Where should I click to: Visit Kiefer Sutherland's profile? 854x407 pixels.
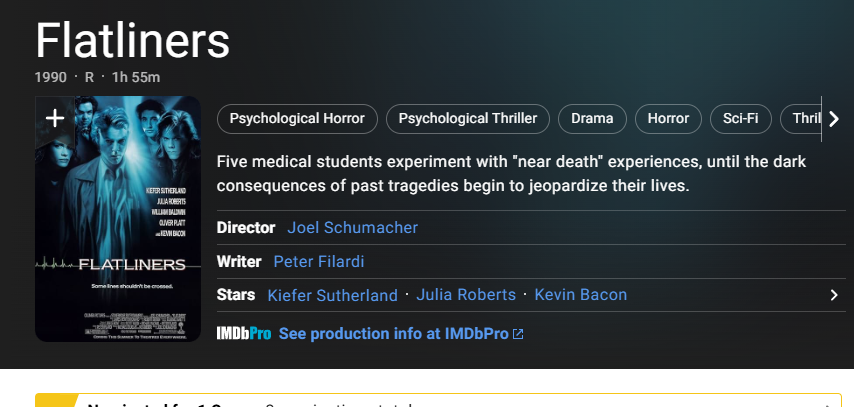click(x=333, y=295)
